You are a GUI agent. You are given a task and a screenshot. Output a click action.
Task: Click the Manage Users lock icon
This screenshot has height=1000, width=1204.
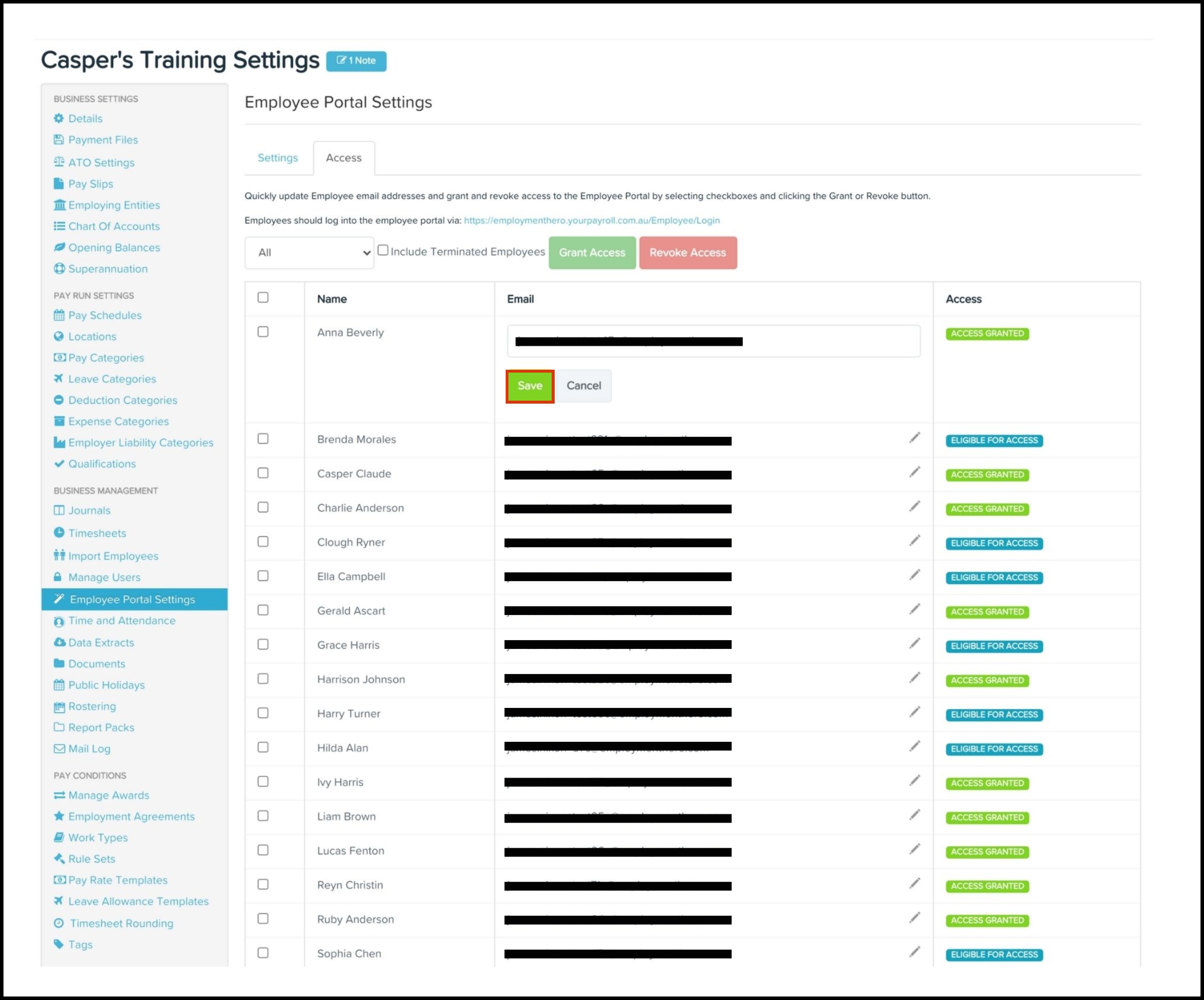(58, 577)
